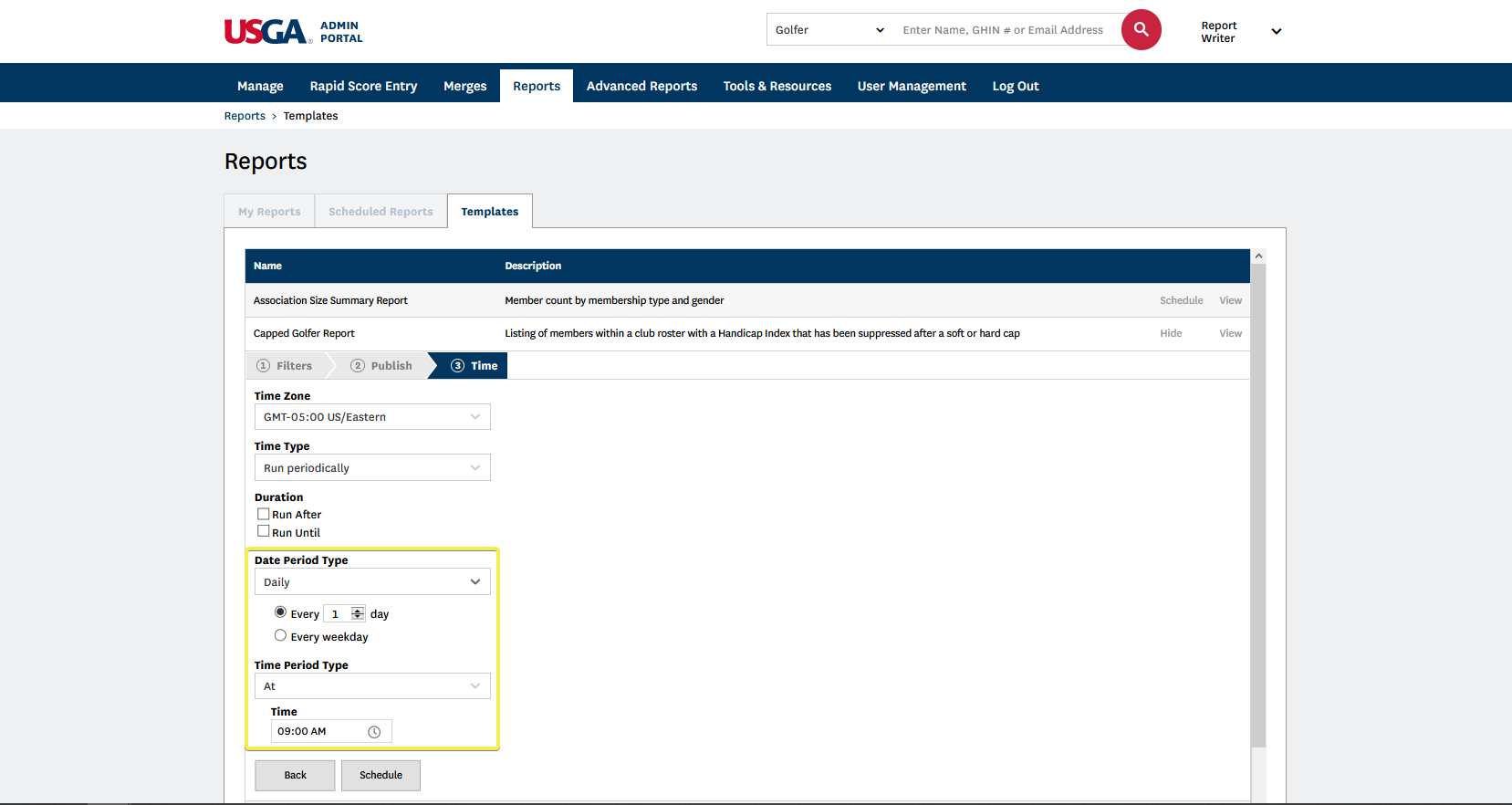Open the Time Zone dropdown

click(372, 417)
